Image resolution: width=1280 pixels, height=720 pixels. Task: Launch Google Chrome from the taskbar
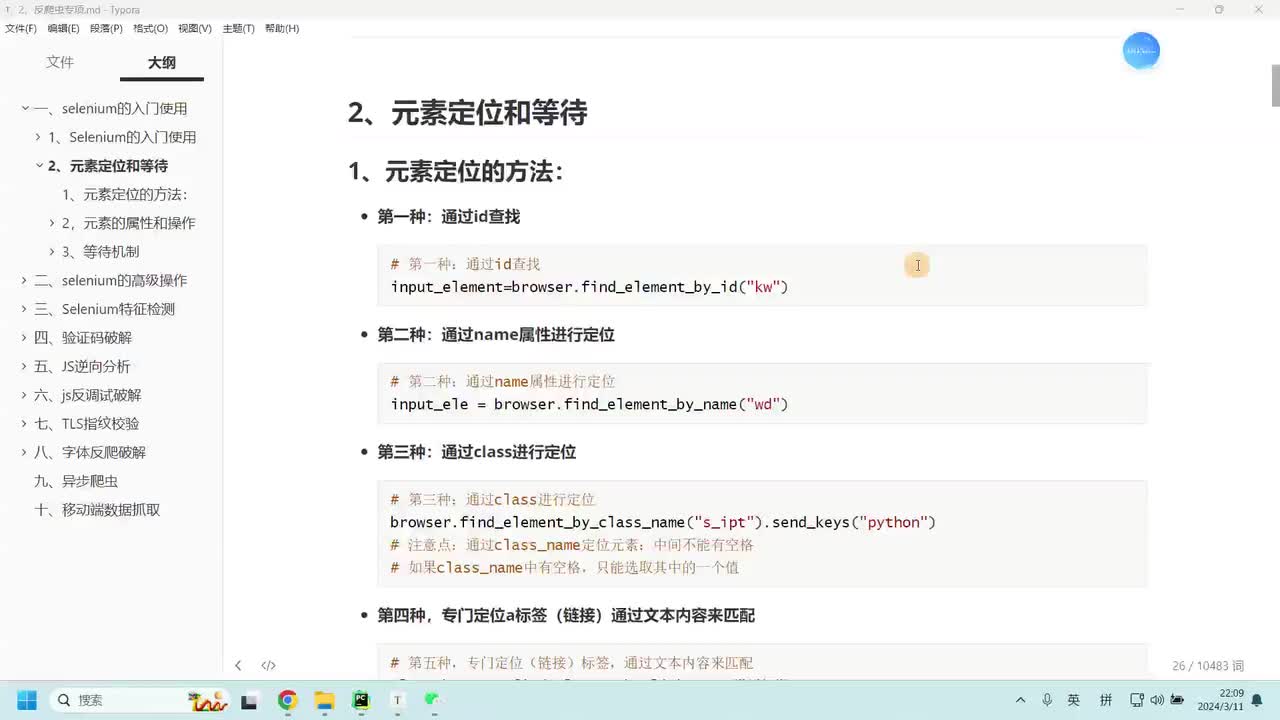[287, 700]
